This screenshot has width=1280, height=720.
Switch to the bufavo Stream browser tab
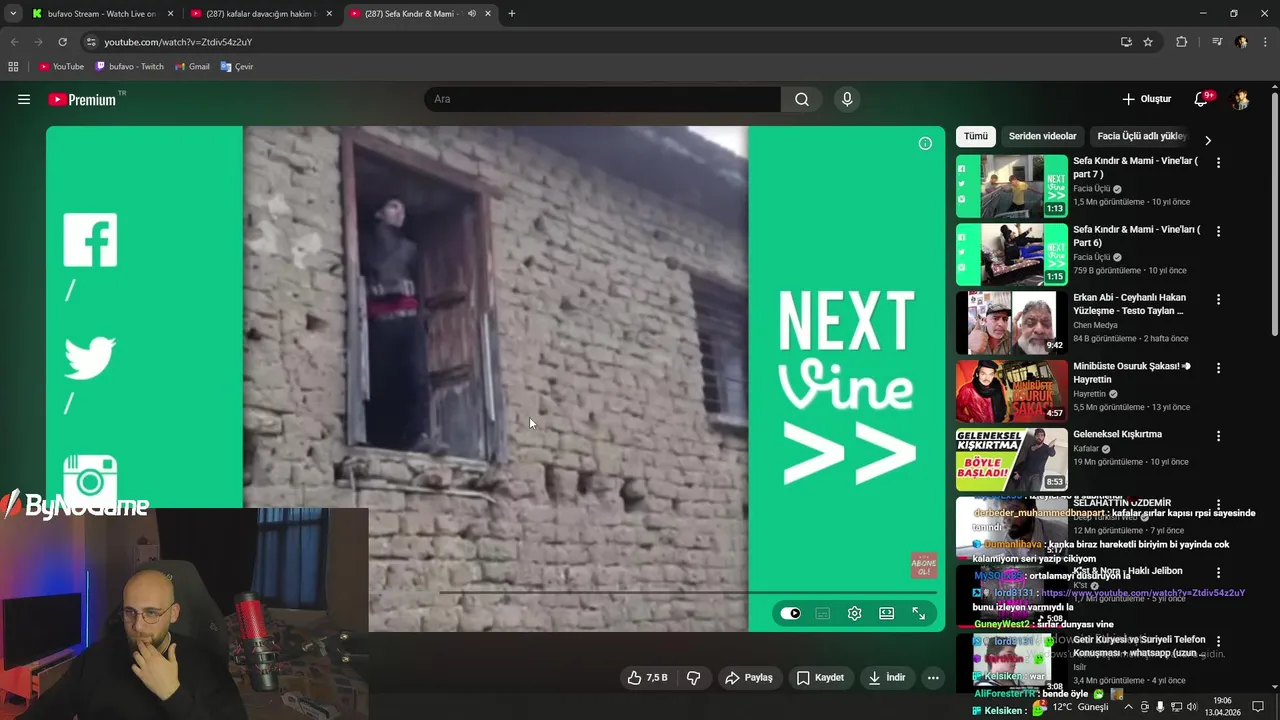102,14
